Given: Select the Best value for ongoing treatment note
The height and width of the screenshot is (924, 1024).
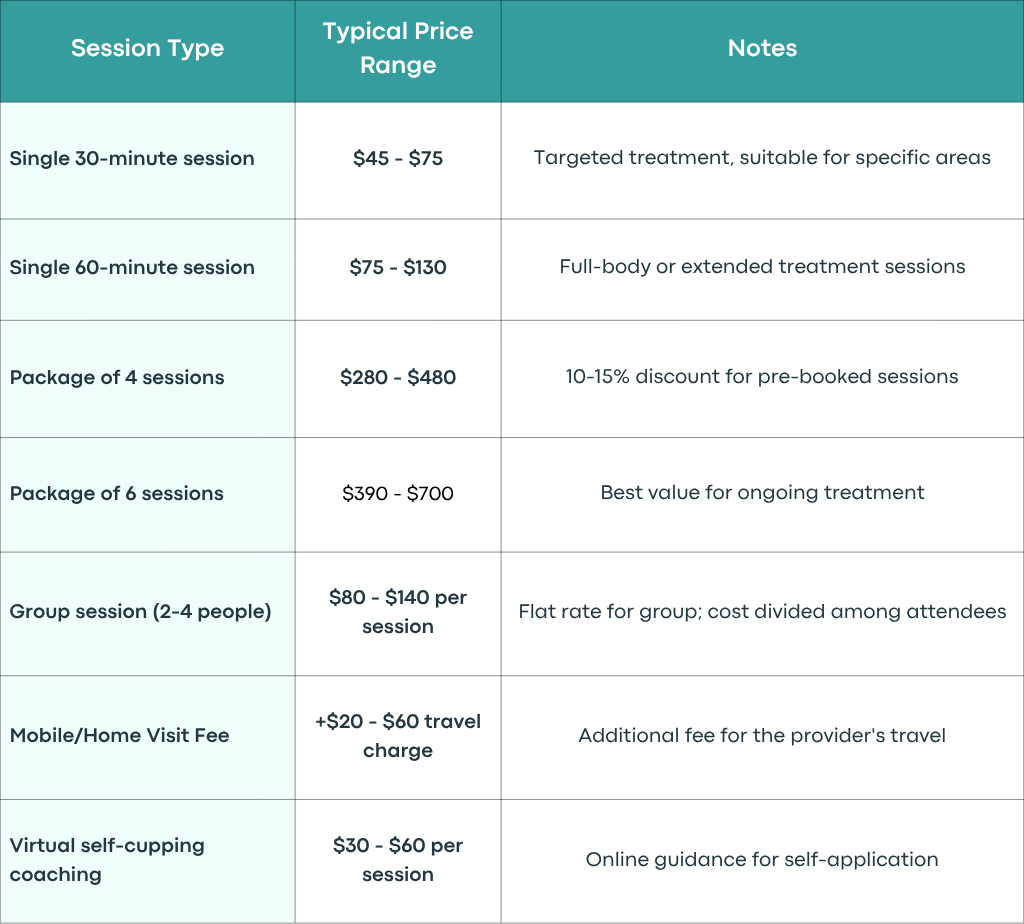Looking at the screenshot, I should (x=762, y=493).
